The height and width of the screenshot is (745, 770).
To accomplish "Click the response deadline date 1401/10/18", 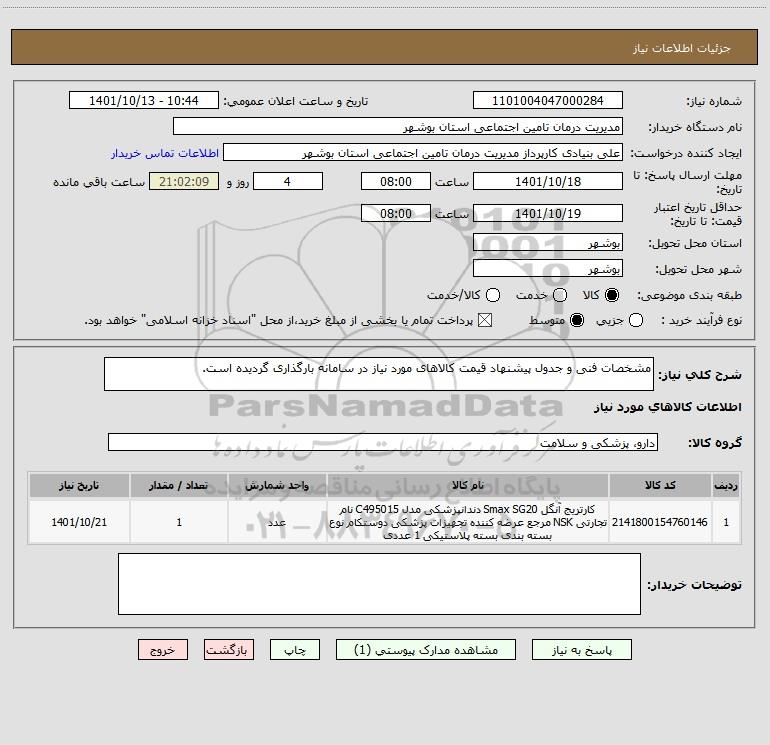I will (x=548, y=181).
